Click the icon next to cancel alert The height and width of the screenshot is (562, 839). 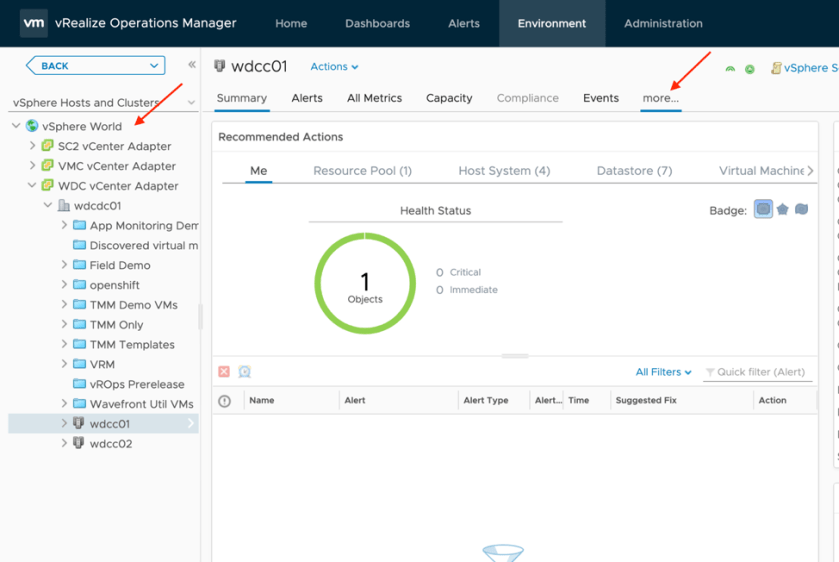pos(244,372)
